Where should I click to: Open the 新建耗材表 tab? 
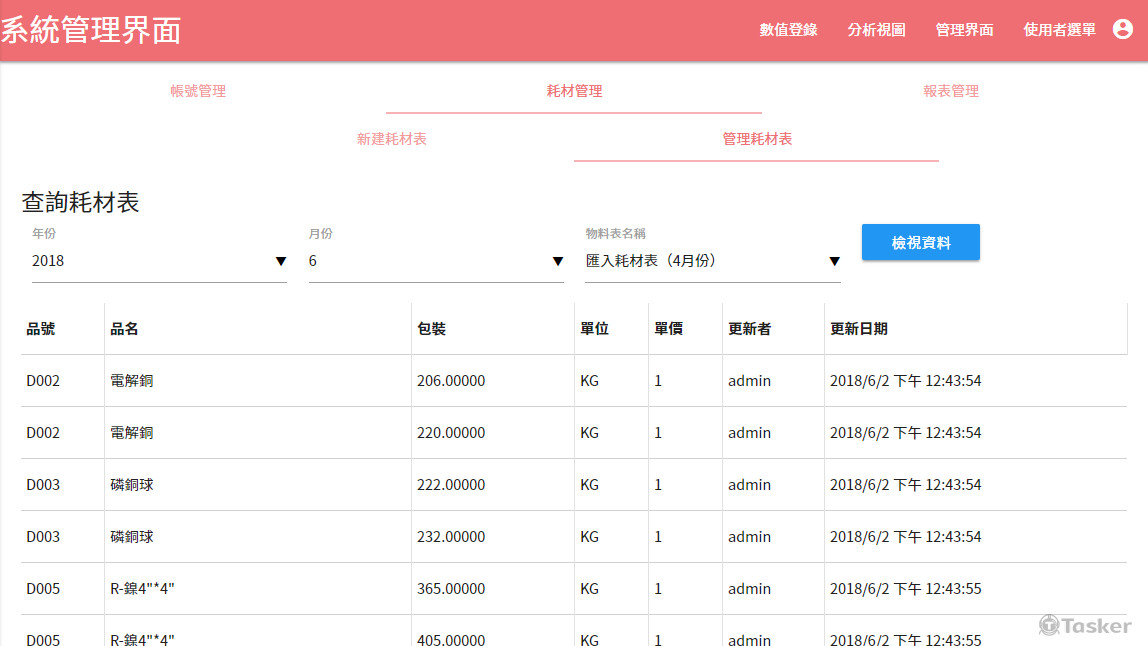[392, 140]
